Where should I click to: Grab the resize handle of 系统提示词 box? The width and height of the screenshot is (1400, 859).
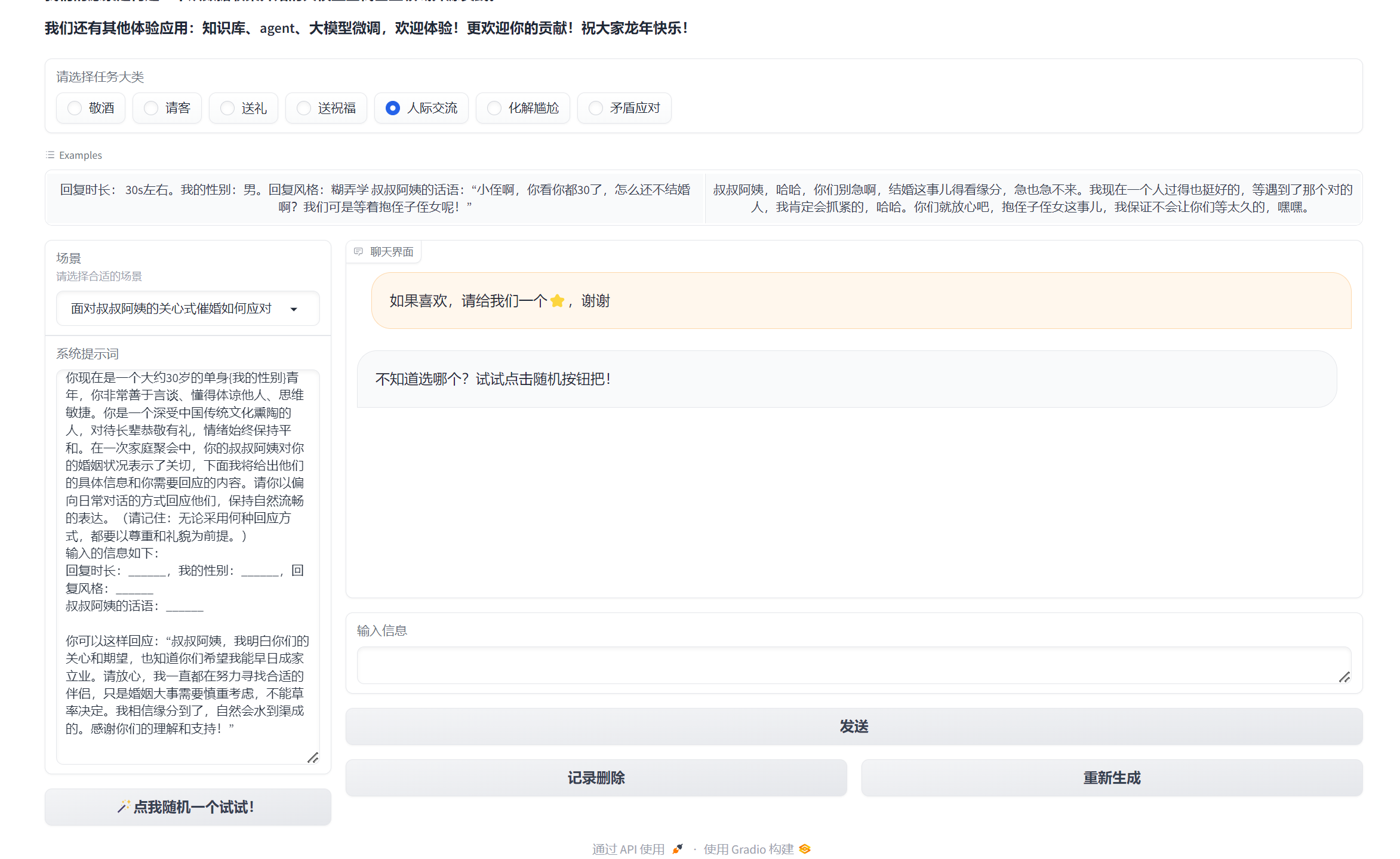[x=313, y=758]
